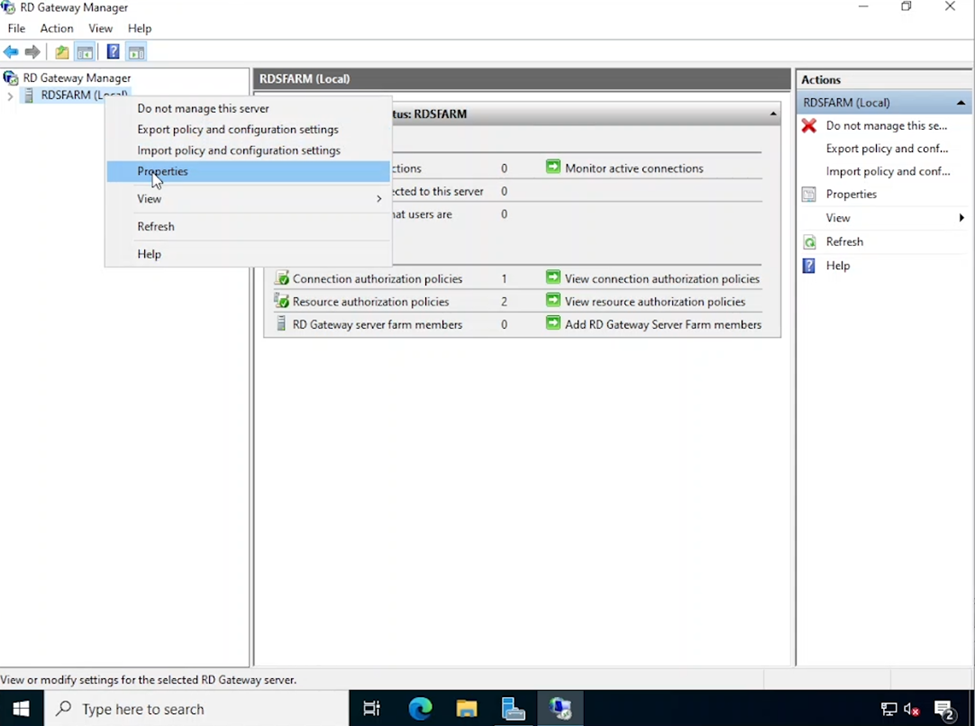This screenshot has height=726, width=975.
Task: Click the Forward arrow toolbar icon
Action: click(x=33, y=52)
